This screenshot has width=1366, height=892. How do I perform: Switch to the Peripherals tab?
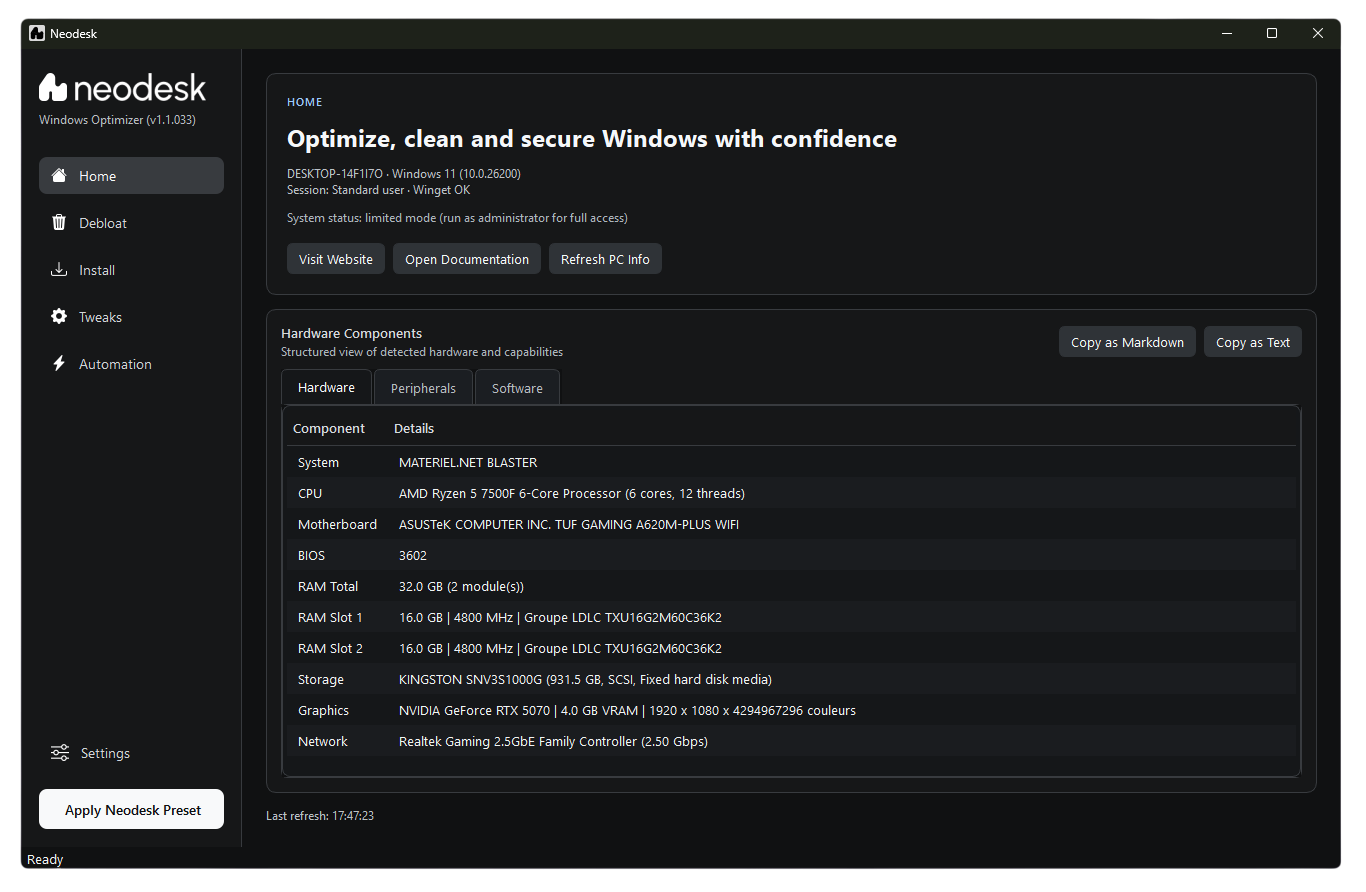point(423,388)
